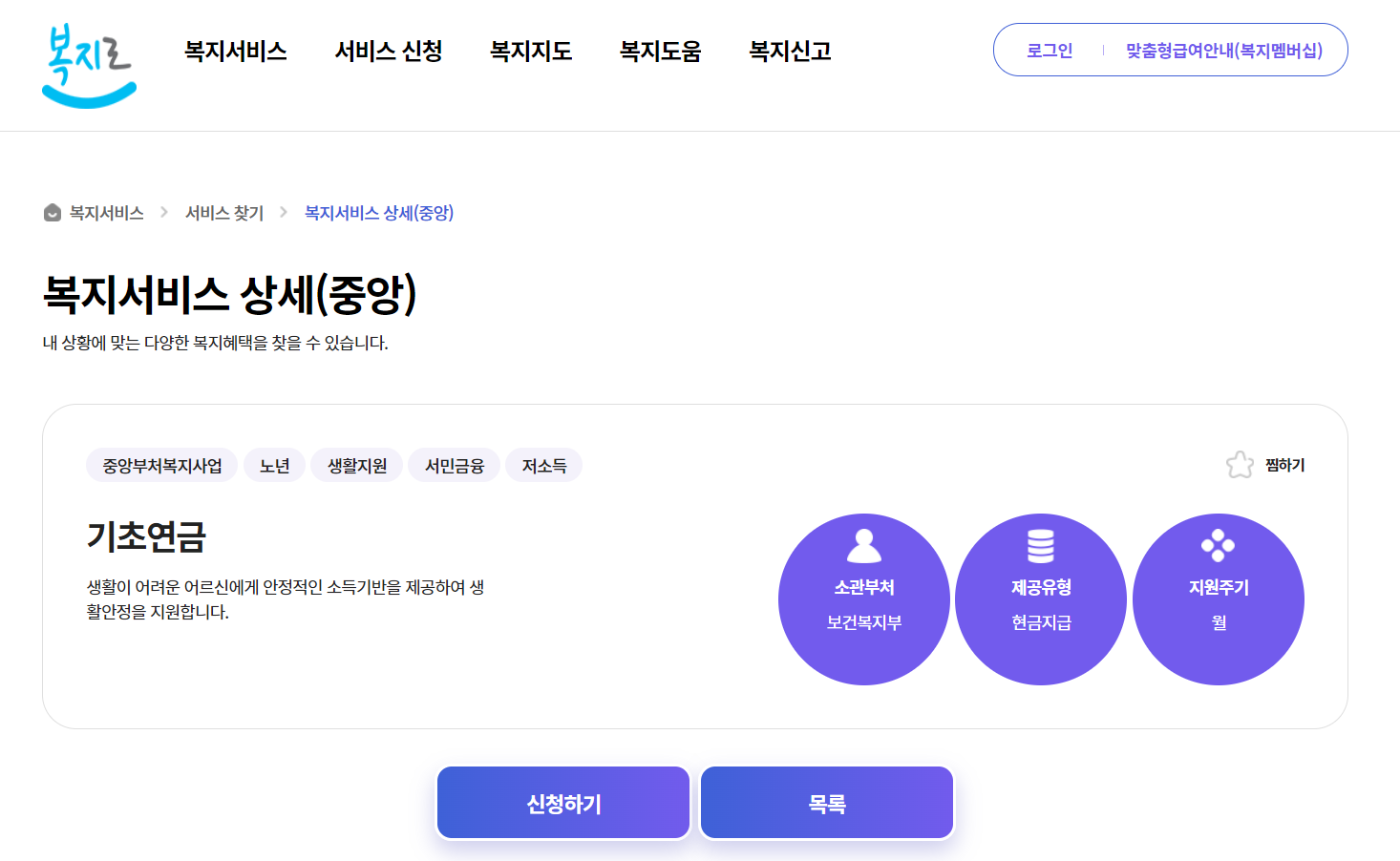Click the 신청하기 button
The height and width of the screenshot is (861, 1400).
563,803
